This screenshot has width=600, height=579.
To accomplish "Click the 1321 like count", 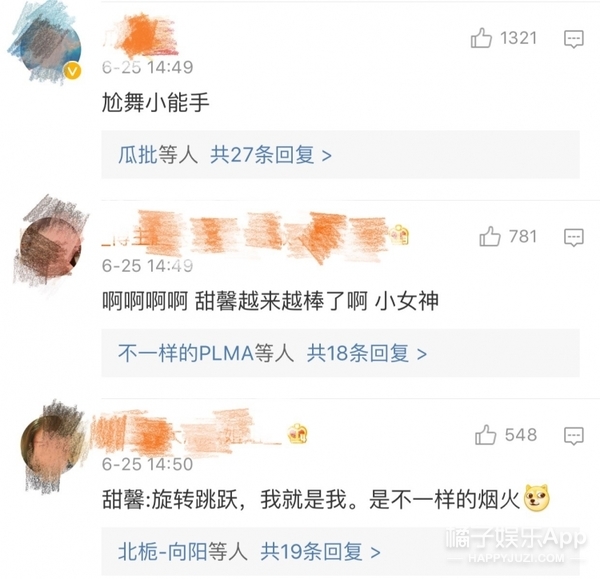I will tap(518, 38).
